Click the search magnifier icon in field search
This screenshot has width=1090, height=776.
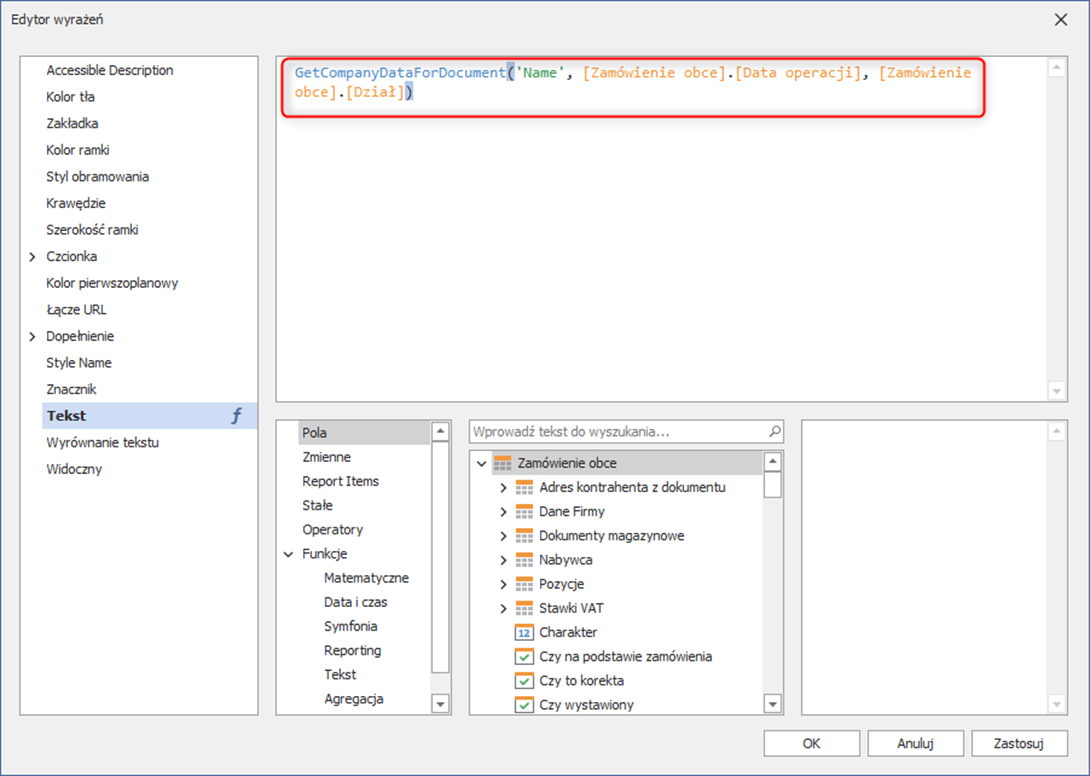click(774, 432)
